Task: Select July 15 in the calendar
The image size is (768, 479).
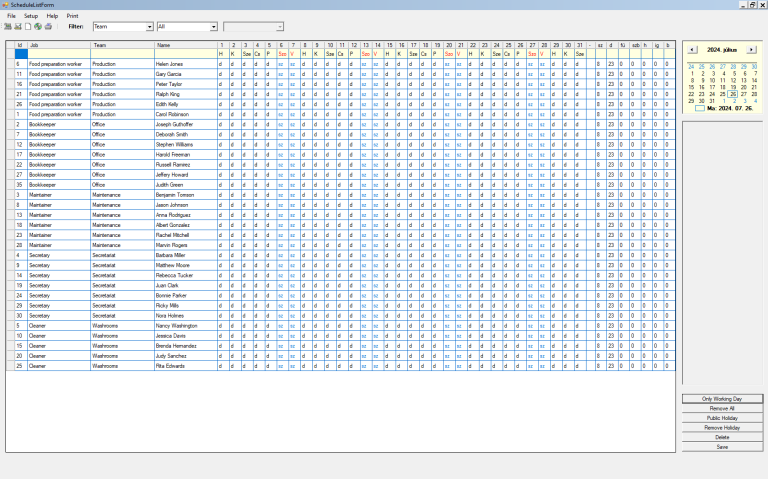Action: 691,87
